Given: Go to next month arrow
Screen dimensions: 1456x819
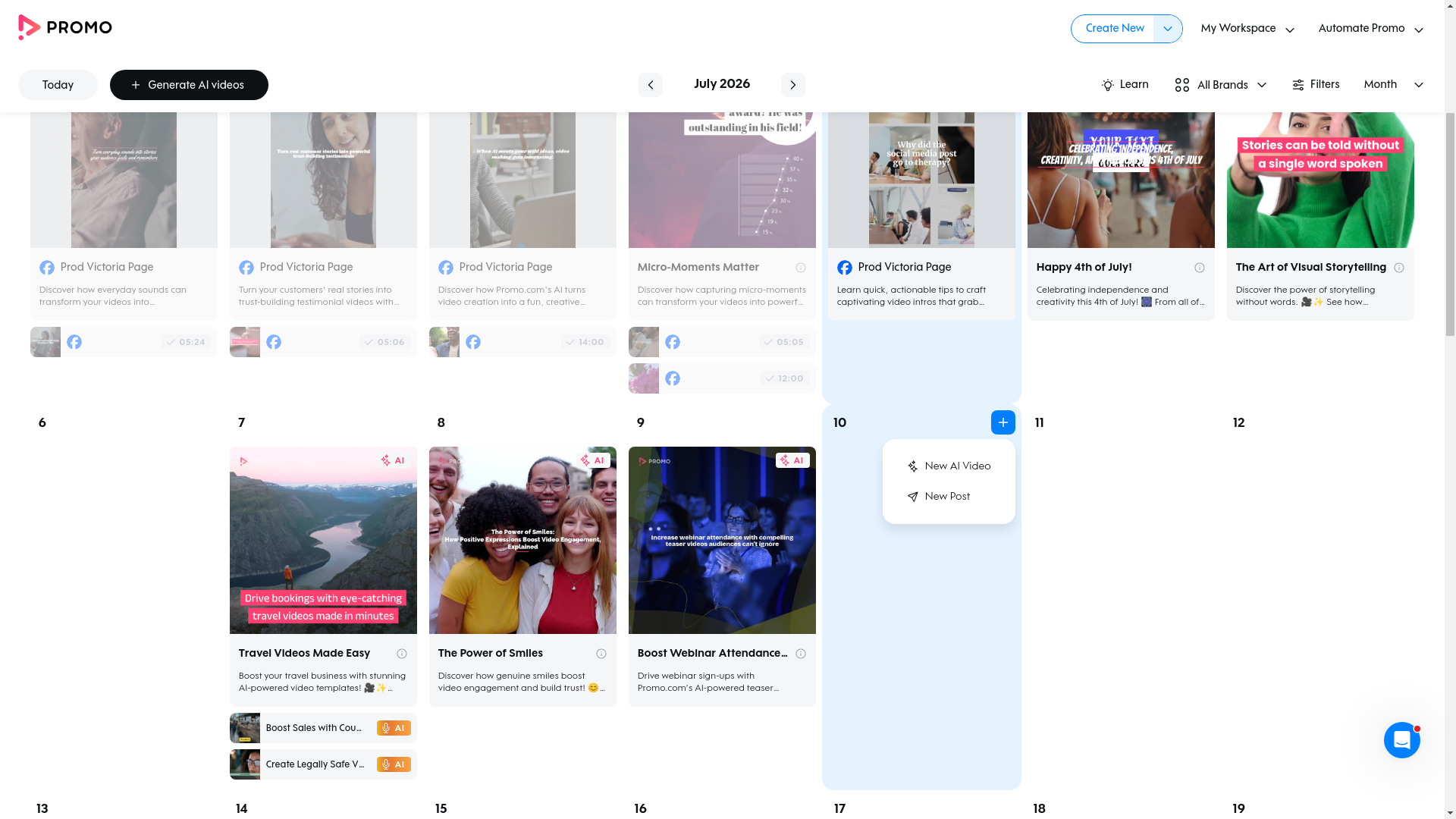Looking at the screenshot, I should point(792,85).
